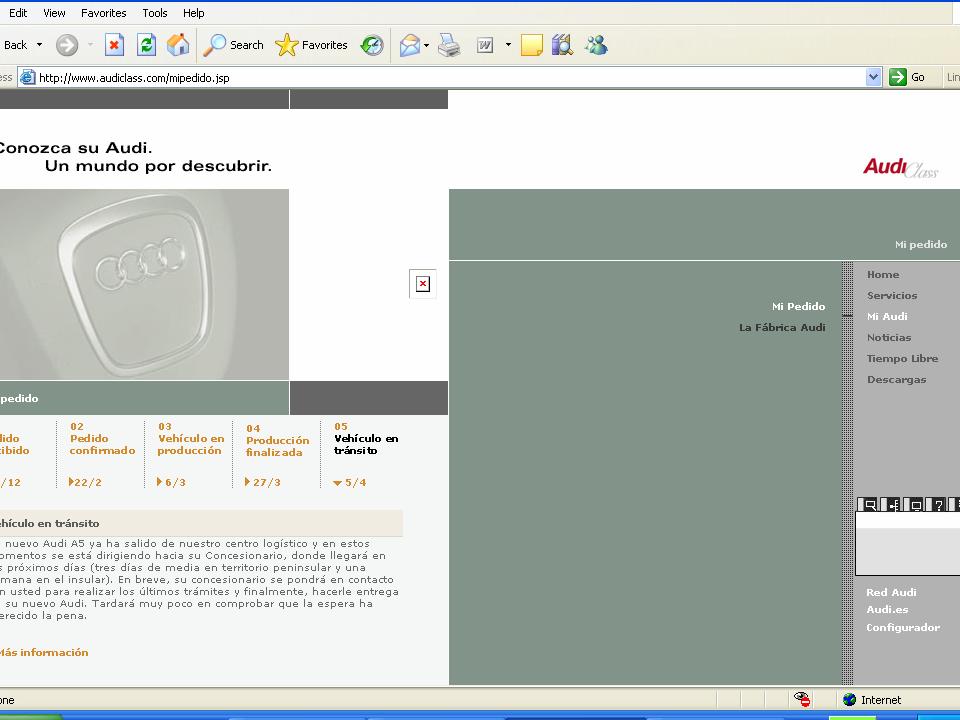Open the Configurador link
This screenshot has height=720, width=960.
(x=902, y=628)
